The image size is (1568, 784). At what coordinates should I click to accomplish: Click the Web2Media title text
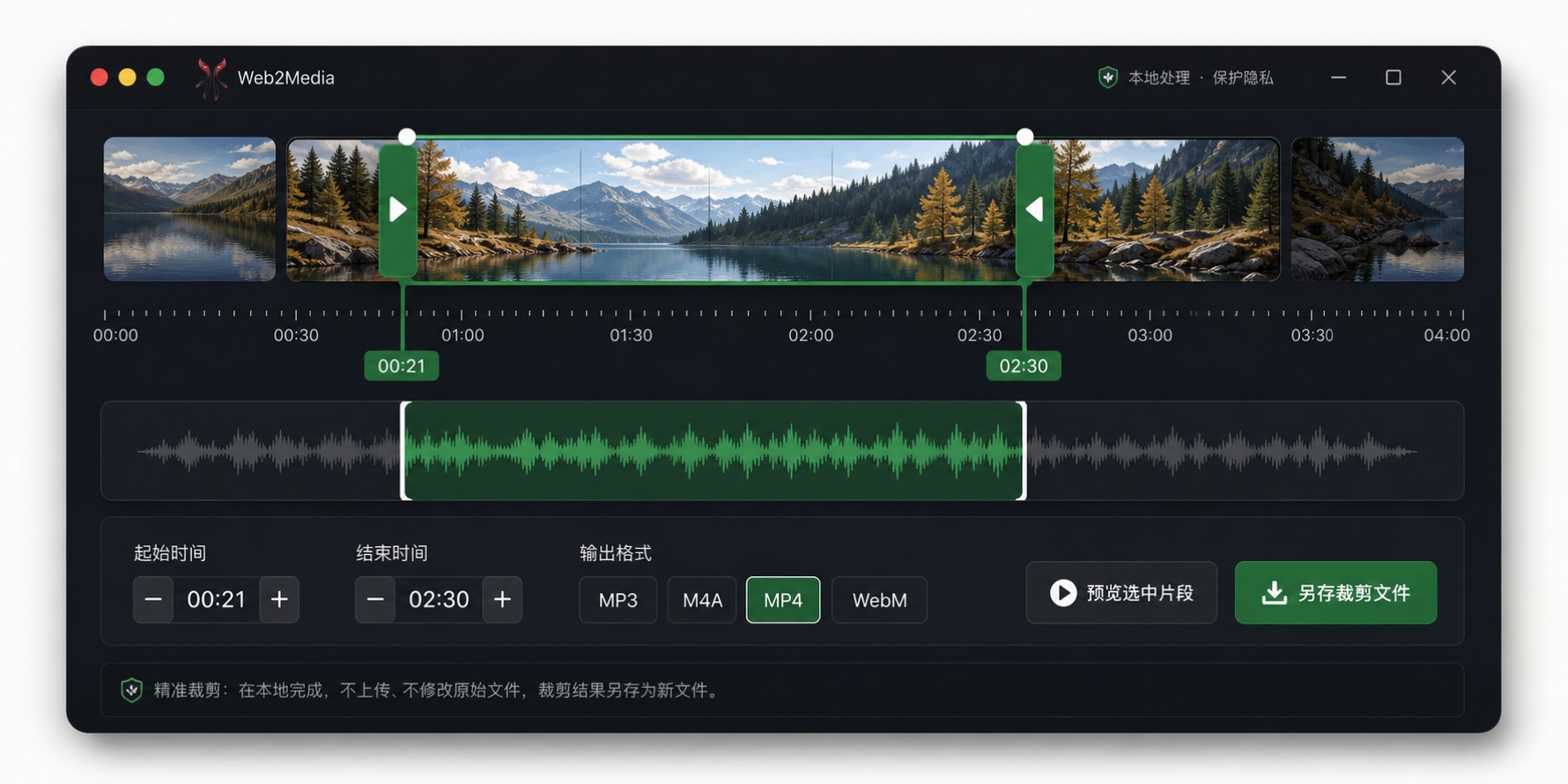click(x=286, y=78)
